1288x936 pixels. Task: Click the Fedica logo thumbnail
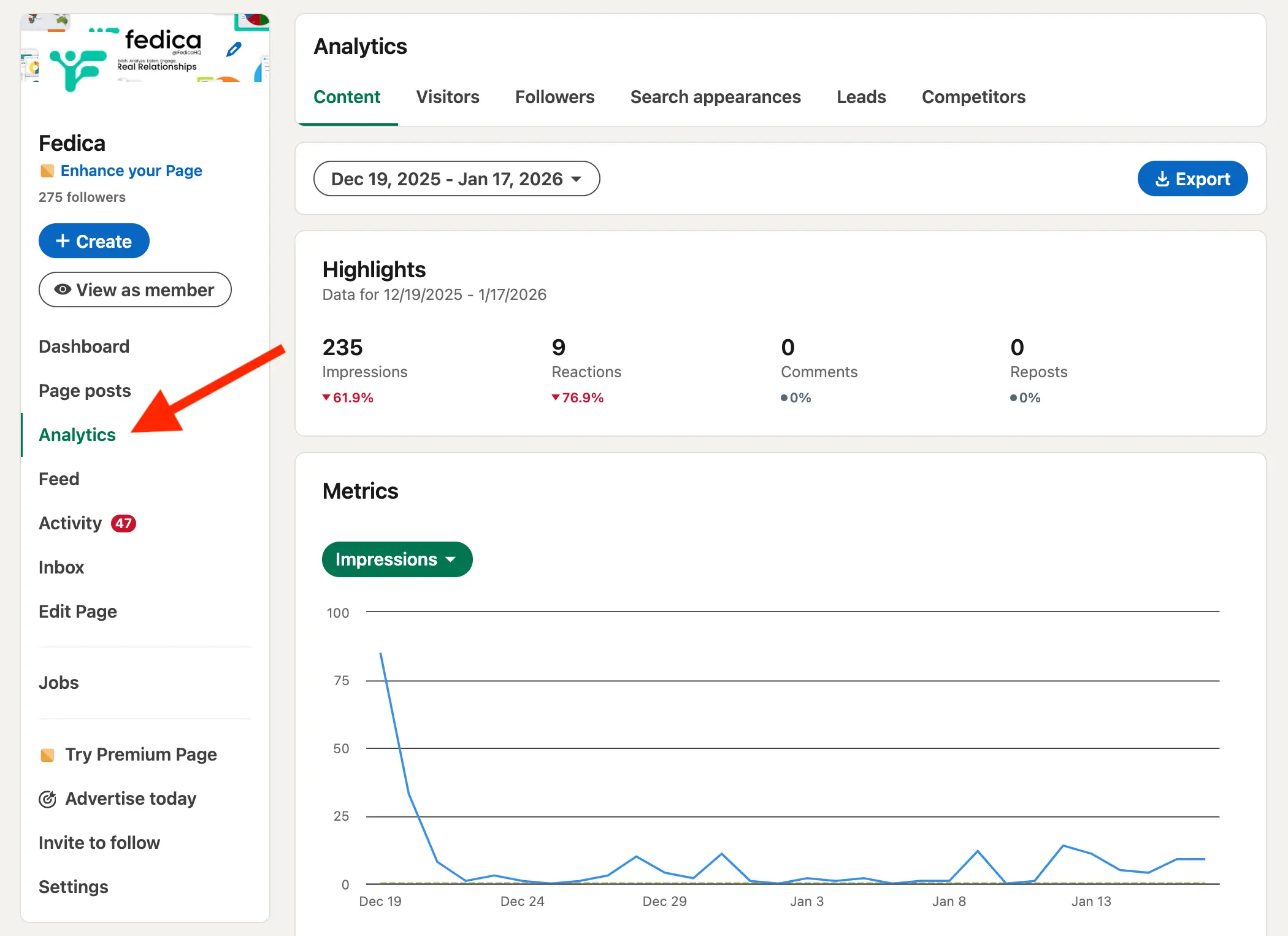coord(76,69)
